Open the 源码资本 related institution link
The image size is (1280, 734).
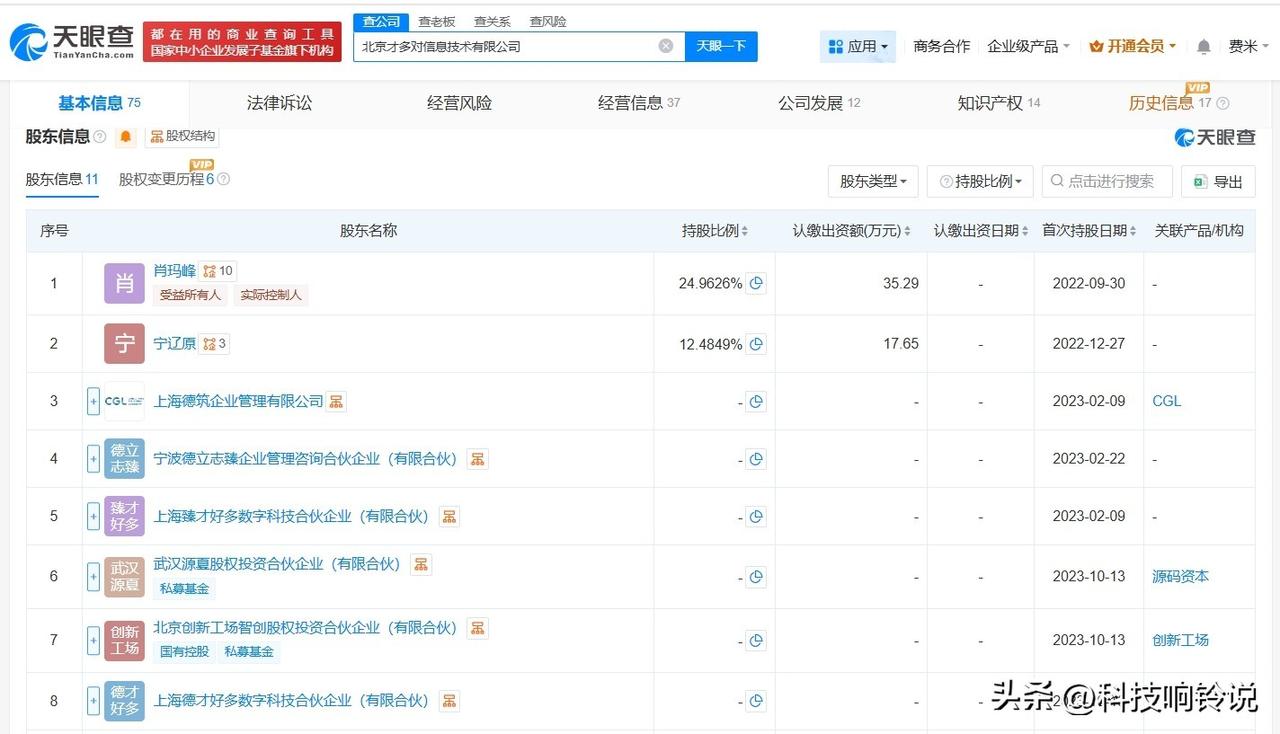(1181, 577)
